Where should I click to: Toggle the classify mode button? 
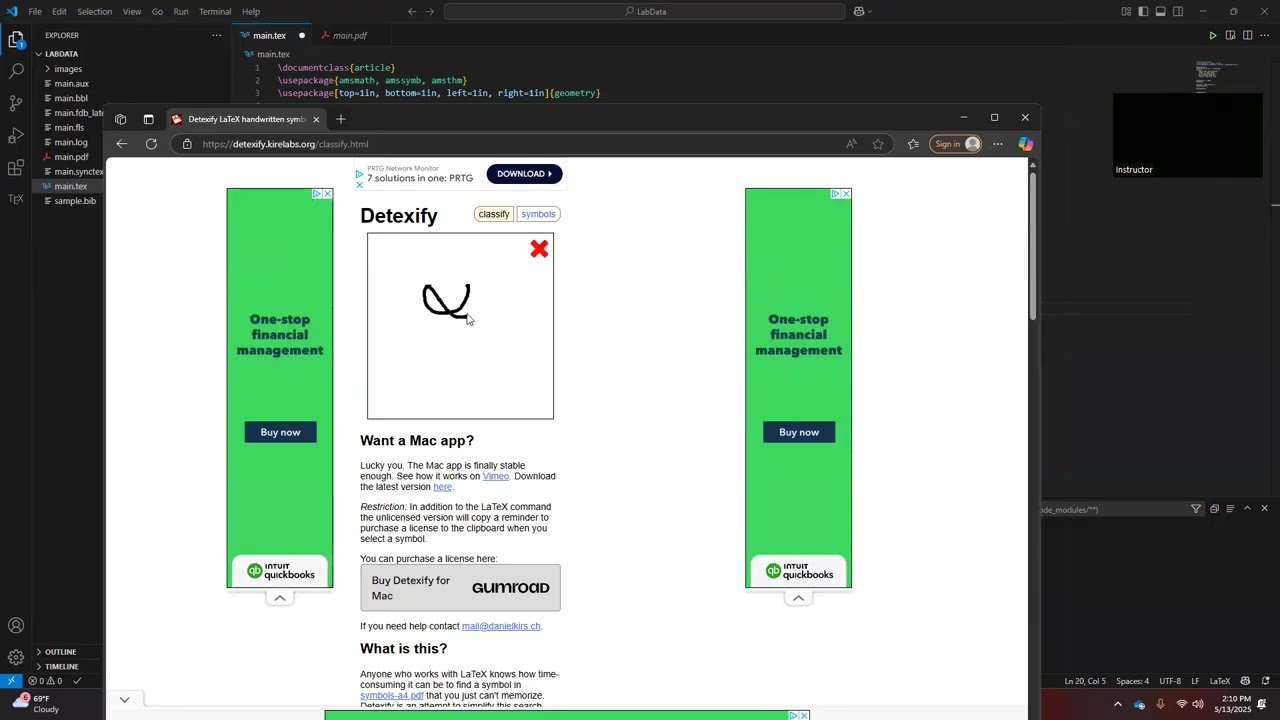pyautogui.click(x=494, y=214)
